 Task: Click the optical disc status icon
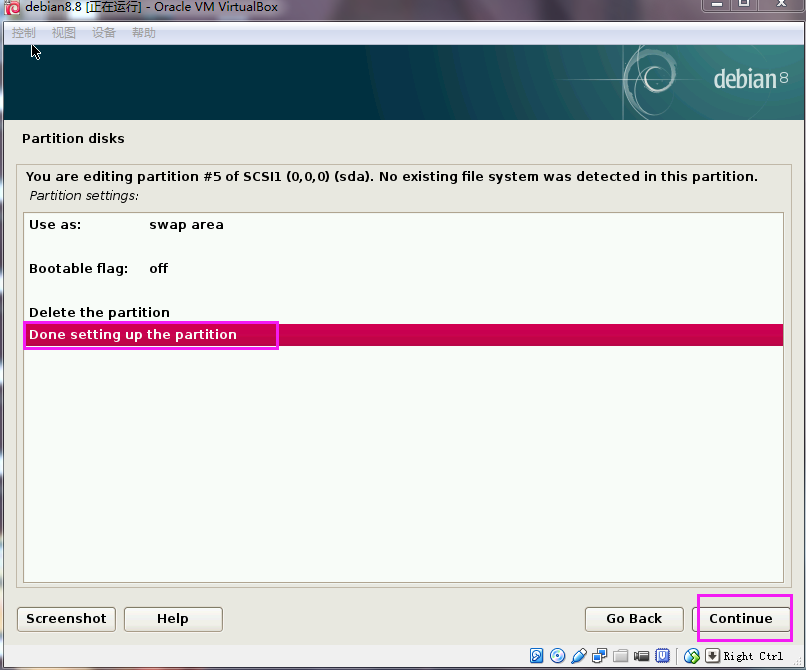[557, 656]
